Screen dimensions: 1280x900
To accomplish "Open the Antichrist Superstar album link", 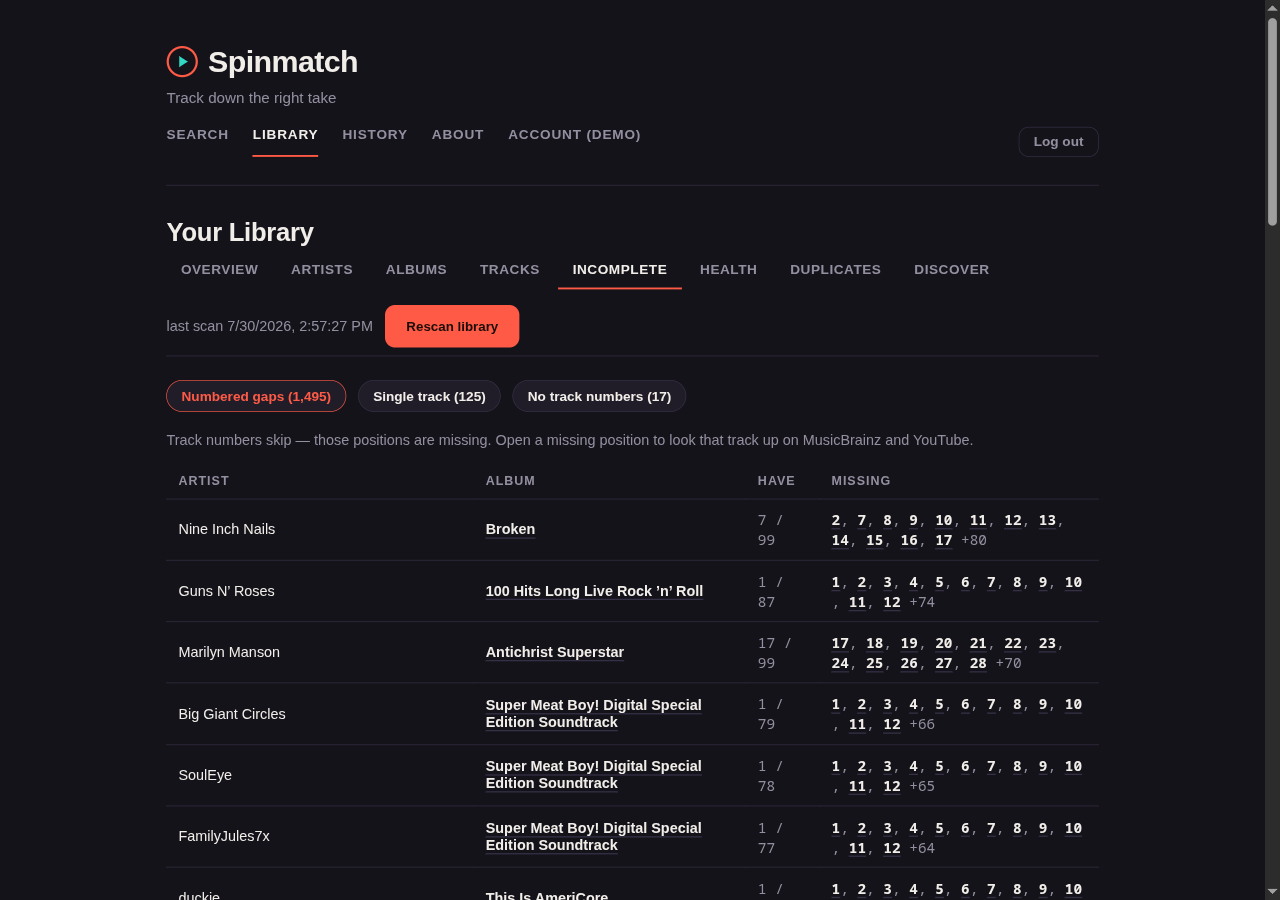I will tap(555, 652).
